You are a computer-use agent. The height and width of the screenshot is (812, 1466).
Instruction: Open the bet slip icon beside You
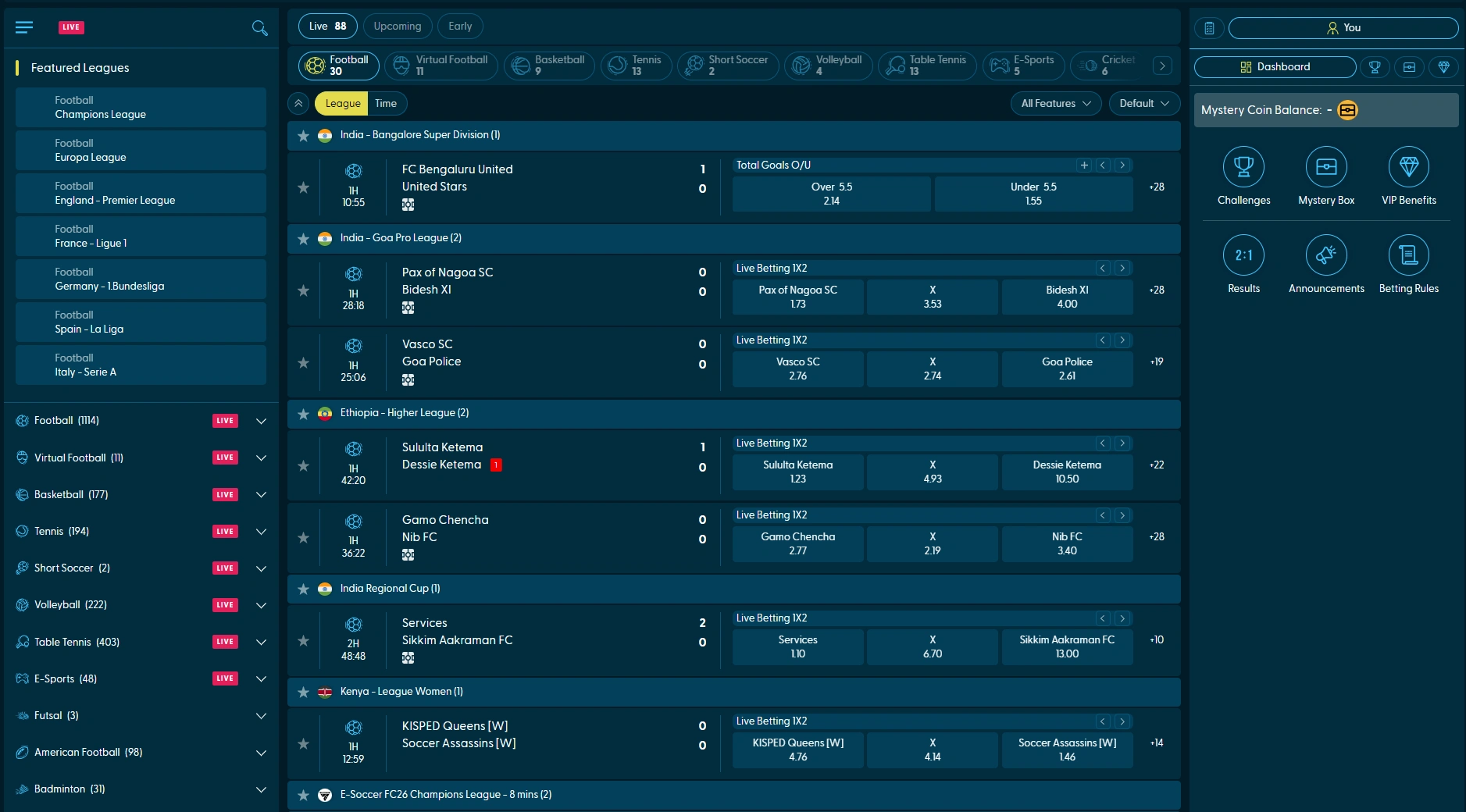pyautogui.click(x=1209, y=28)
